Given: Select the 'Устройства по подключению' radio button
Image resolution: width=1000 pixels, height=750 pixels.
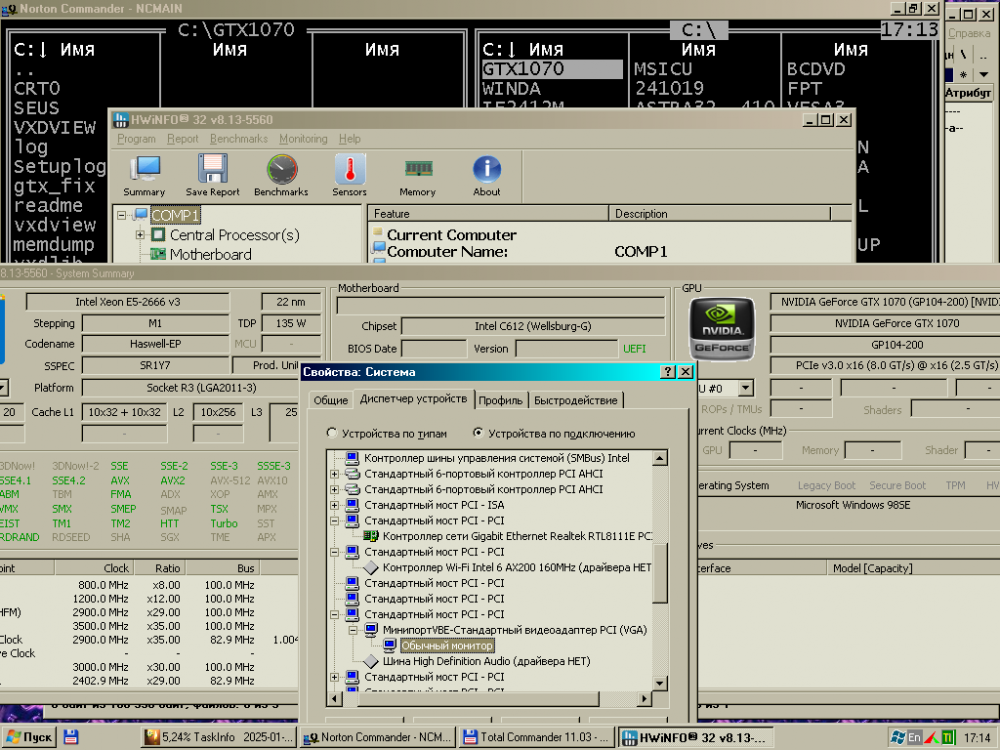Looking at the screenshot, I should click(x=478, y=434).
